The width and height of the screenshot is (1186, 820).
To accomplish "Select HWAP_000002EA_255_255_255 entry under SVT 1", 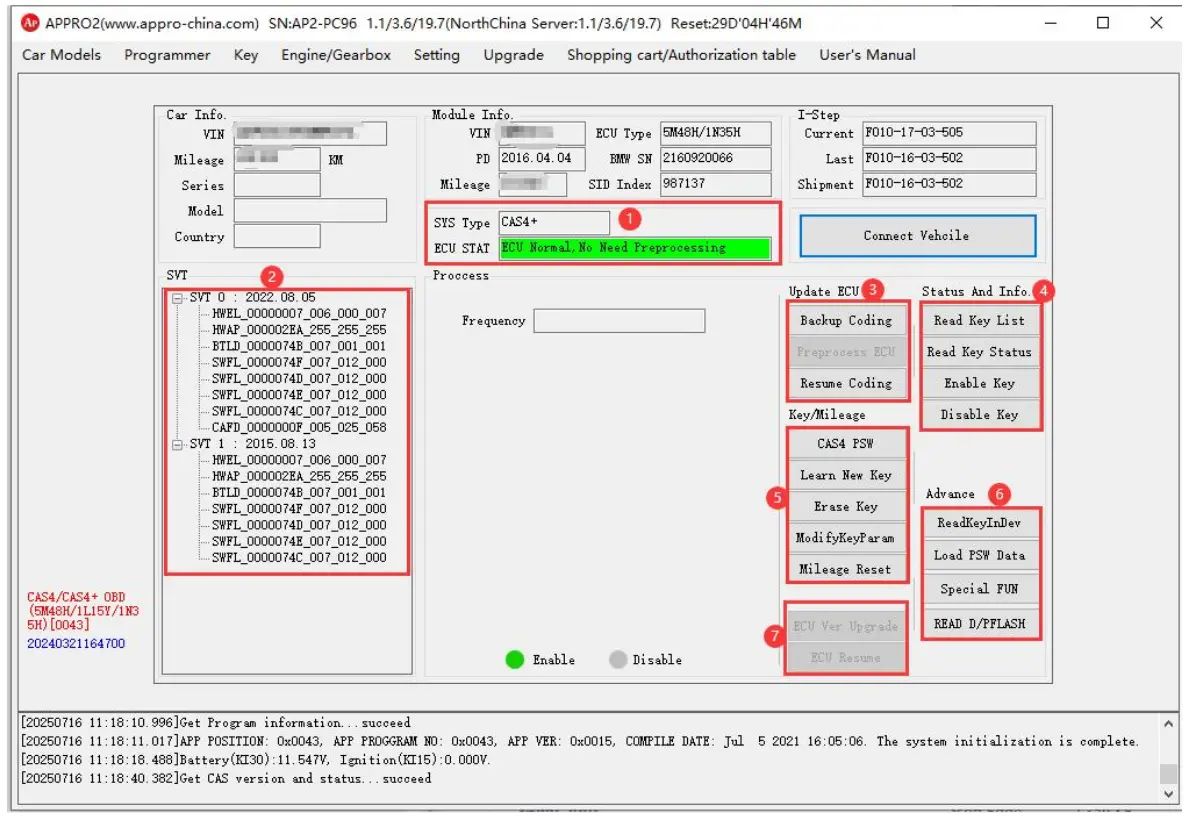I will coord(300,477).
